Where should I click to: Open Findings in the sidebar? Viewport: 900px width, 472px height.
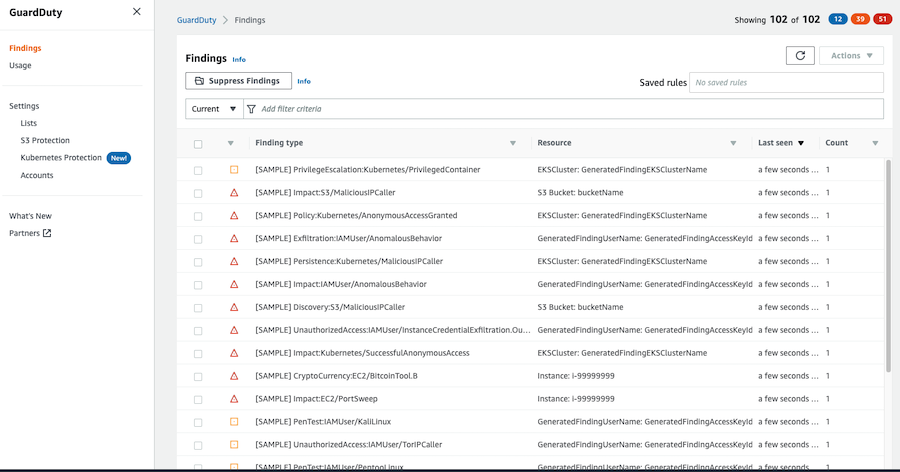point(25,48)
